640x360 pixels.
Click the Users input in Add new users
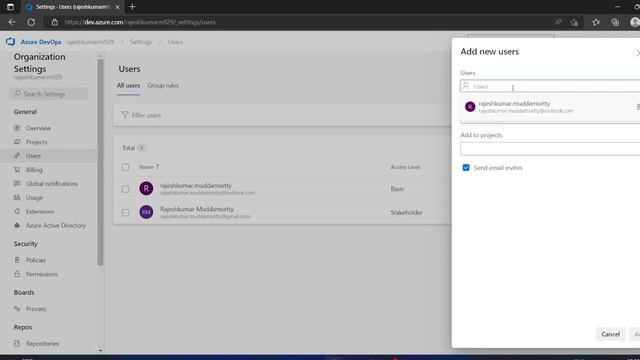click(550, 86)
